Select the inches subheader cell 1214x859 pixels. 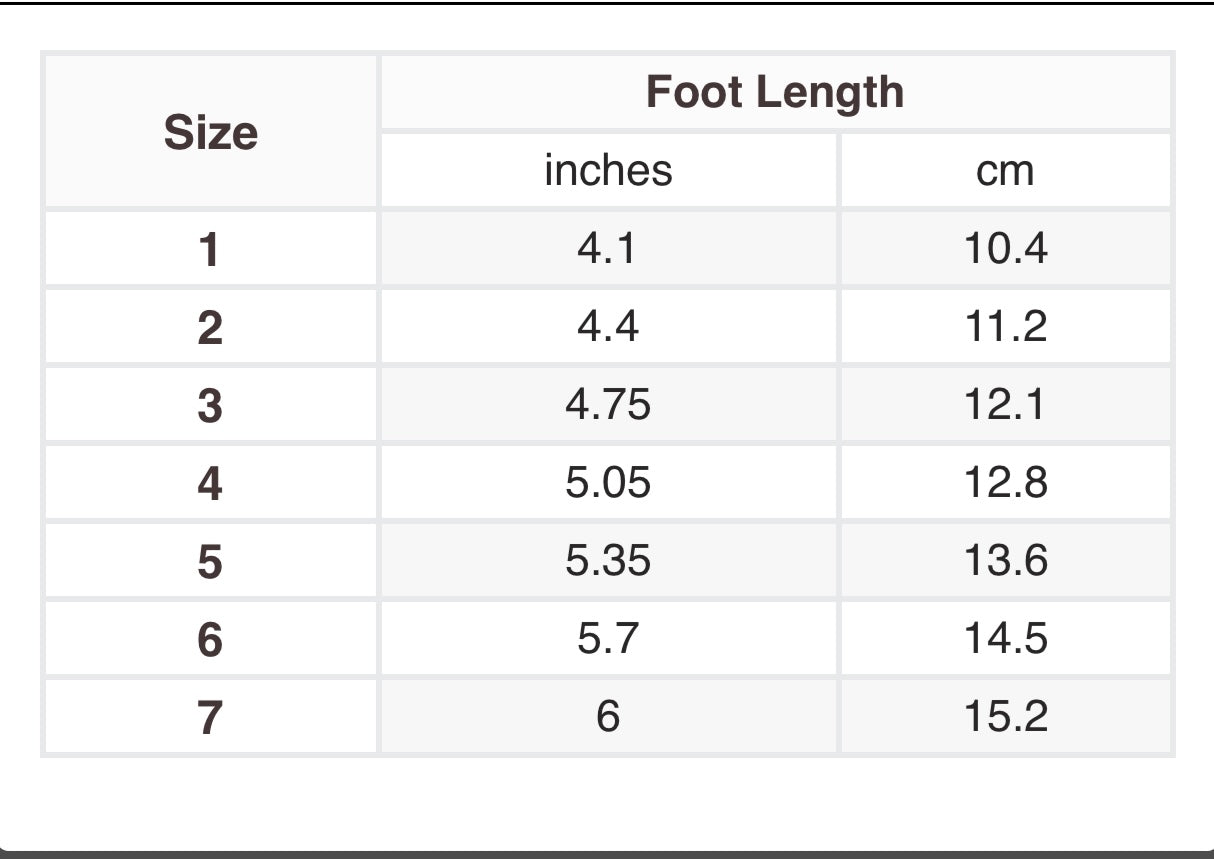point(608,170)
